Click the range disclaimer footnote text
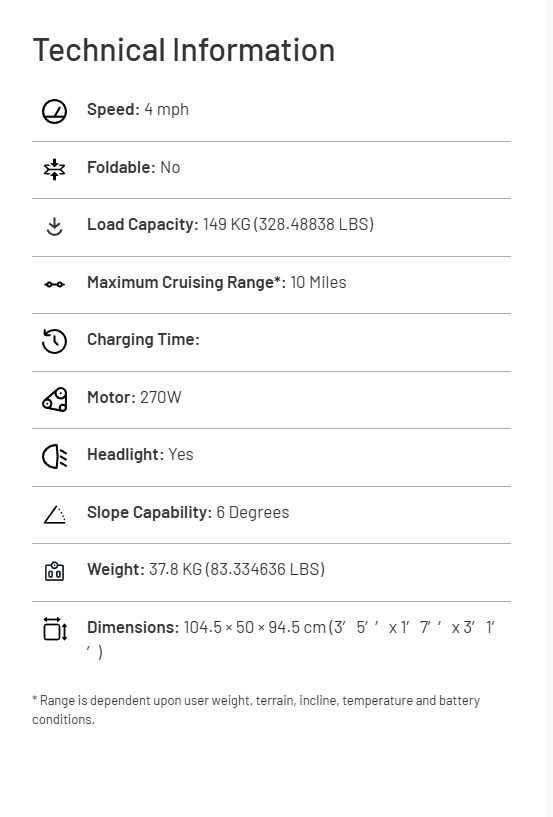This screenshot has width=553, height=817. pos(256,710)
